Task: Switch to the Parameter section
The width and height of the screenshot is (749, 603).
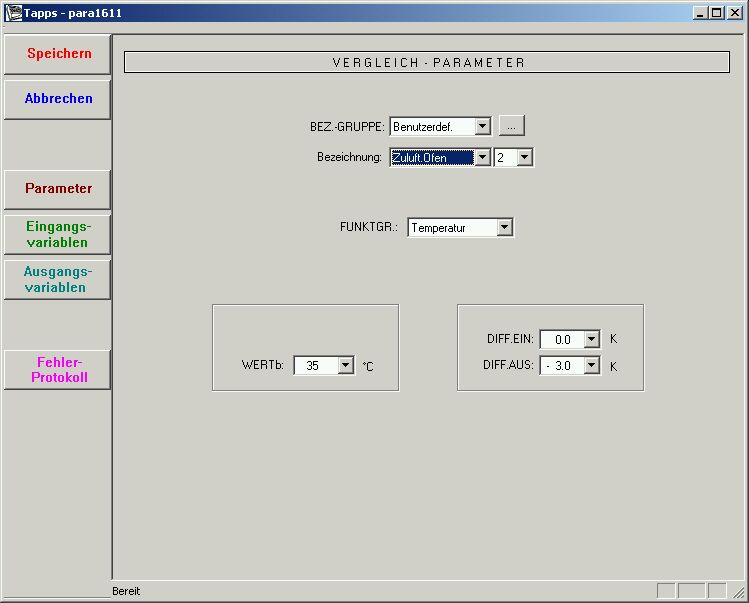Action: click(58, 189)
